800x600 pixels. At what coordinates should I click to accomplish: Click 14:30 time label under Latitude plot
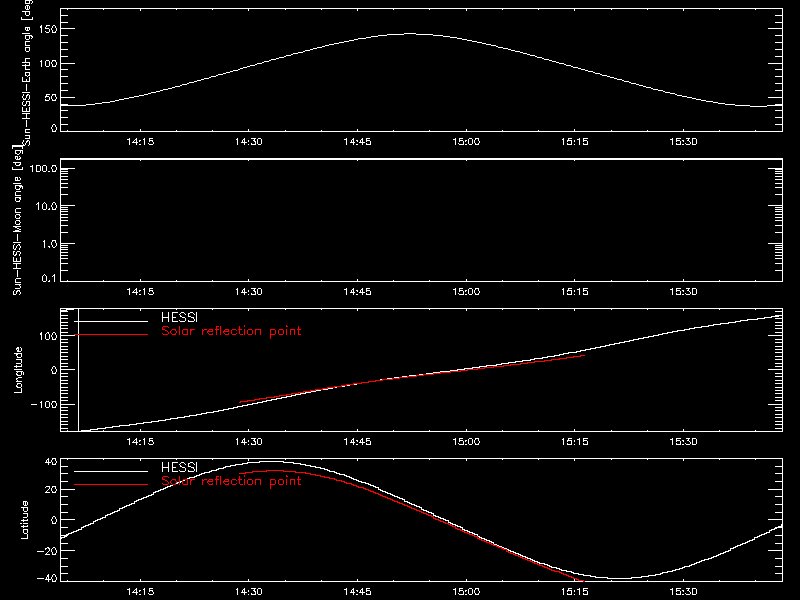[x=248, y=591]
